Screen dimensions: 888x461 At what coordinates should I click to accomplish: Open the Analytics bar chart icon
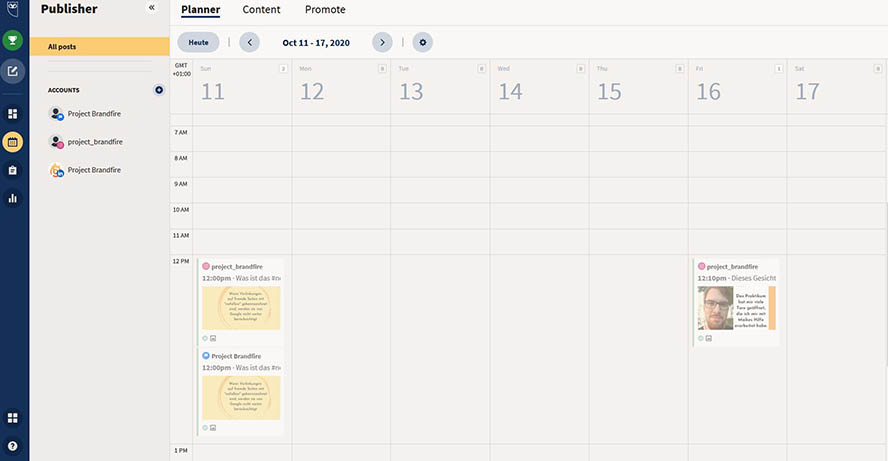[x=13, y=198]
